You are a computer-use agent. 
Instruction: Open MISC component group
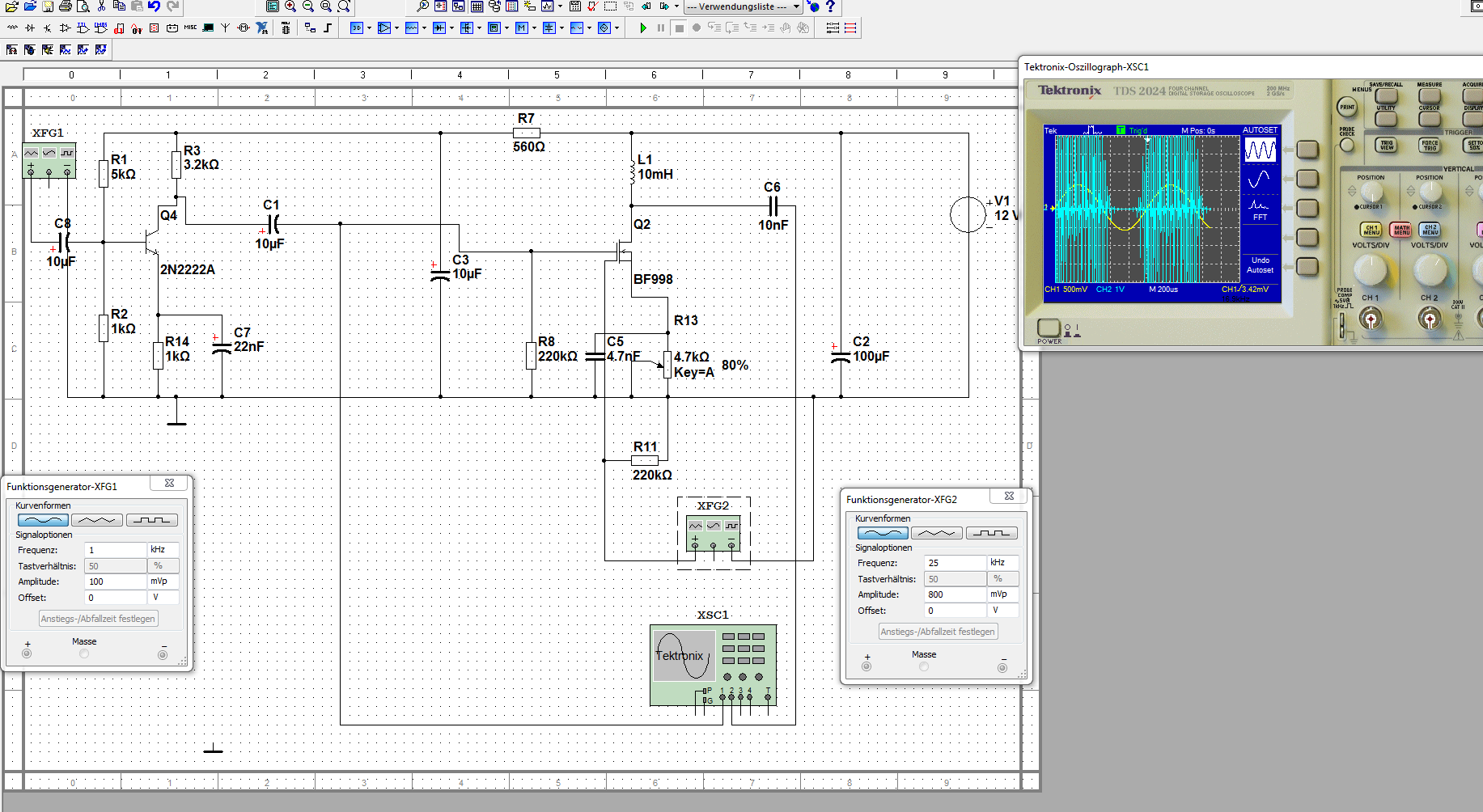(190, 27)
